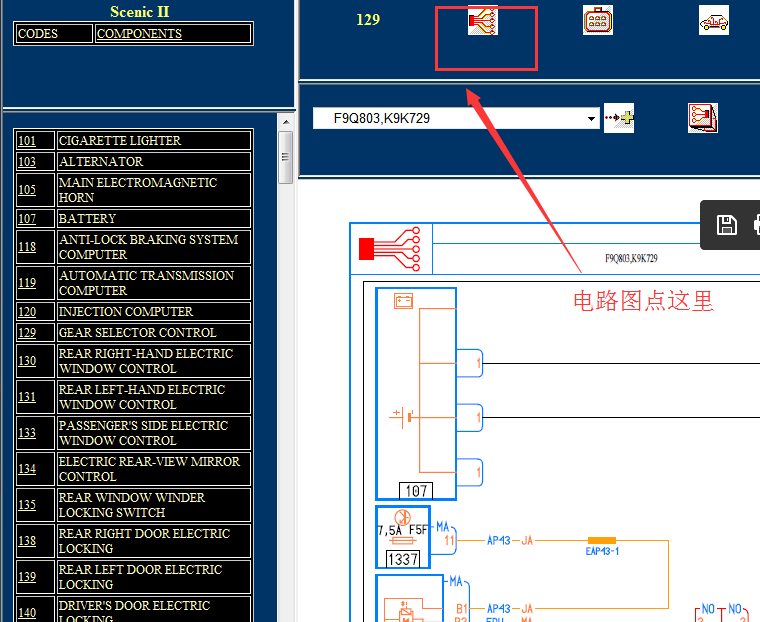Click the red diagram pages icon
Viewport: 760px width, 622px height.
pyautogui.click(x=703, y=118)
